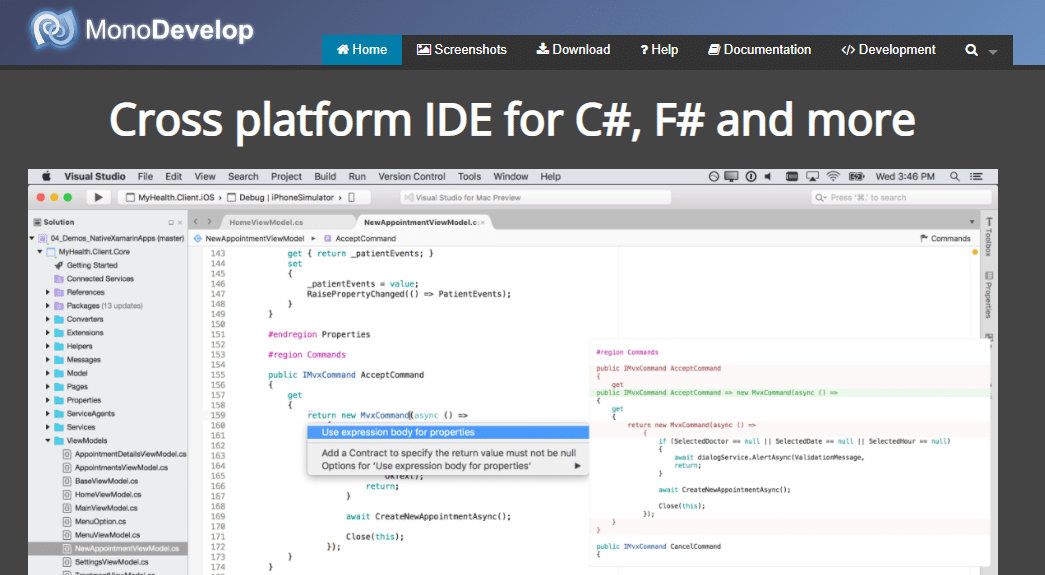
Task: Open the Help menu in the Mac menu bar
Action: pos(550,177)
